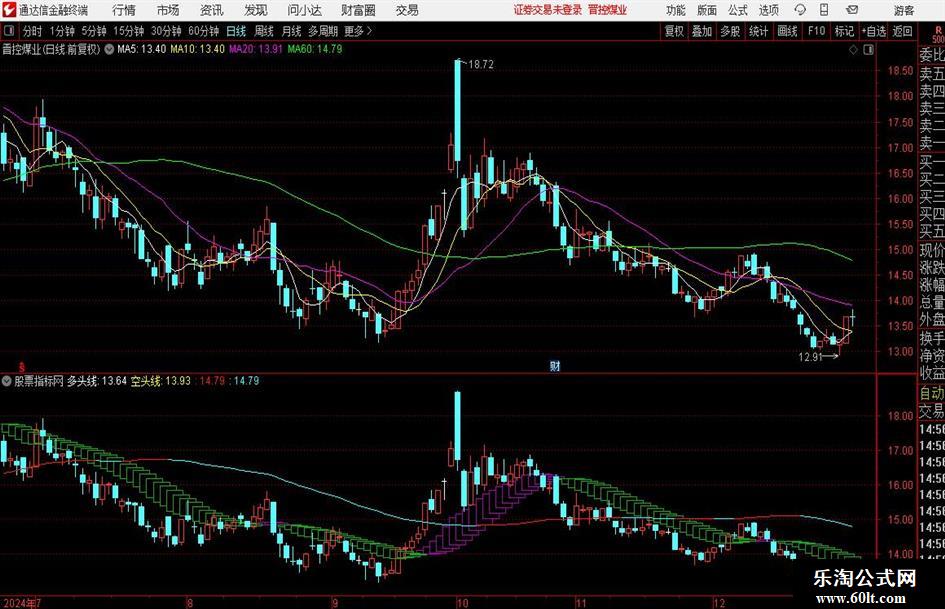Click the customer service headset icon

coord(800,10)
